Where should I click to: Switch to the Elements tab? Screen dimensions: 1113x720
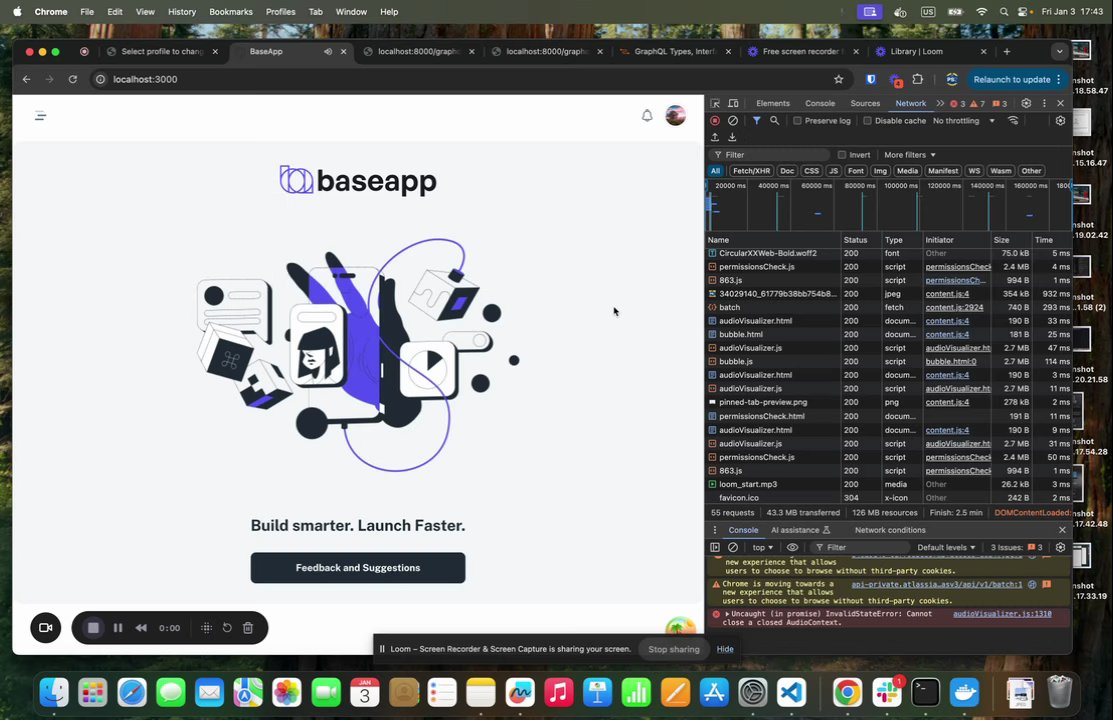(772, 104)
